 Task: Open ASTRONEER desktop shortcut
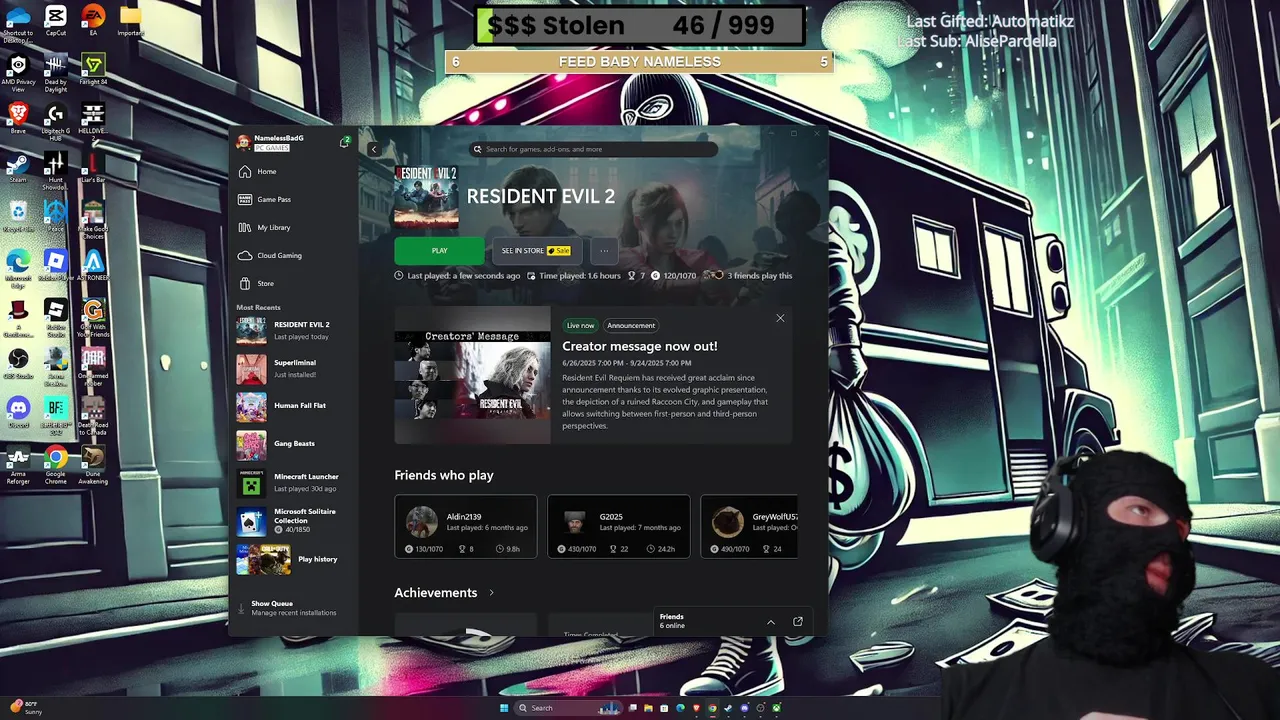point(93,264)
